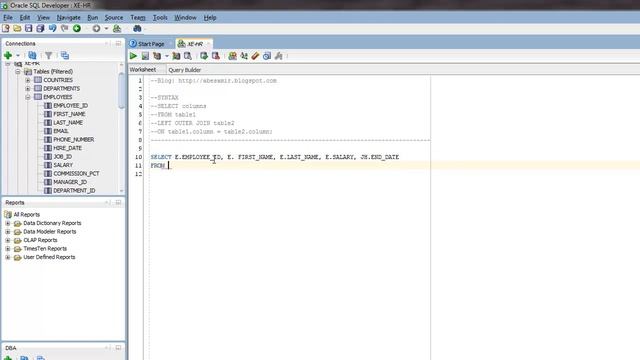The height and width of the screenshot is (360, 640).
Task: Expand Data Dictionary Reports folder
Action: (7, 223)
